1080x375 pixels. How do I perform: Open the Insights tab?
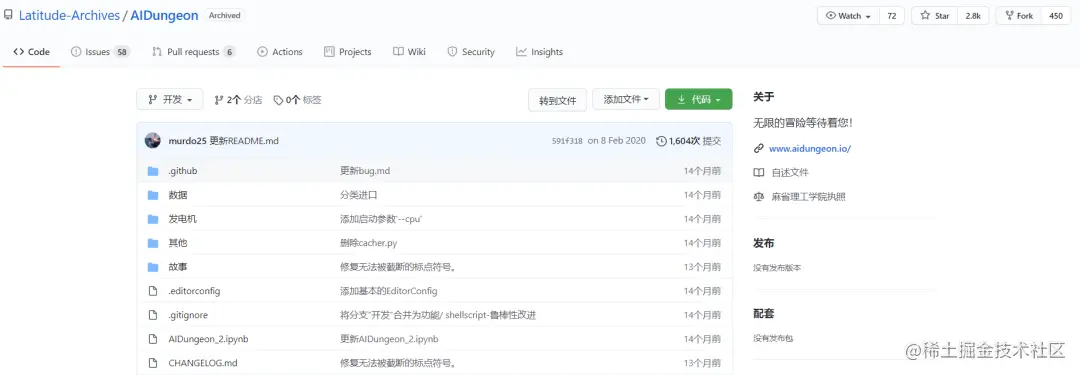pos(539,52)
